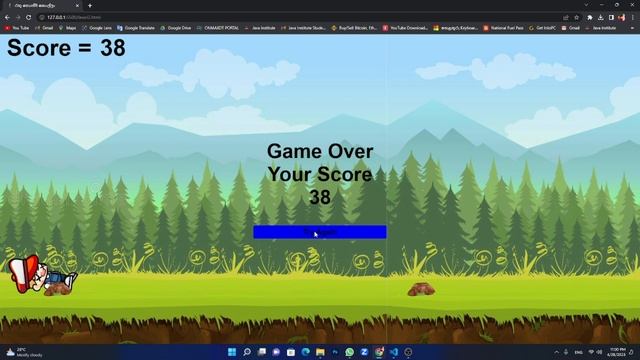Image resolution: width=640 pixels, height=360 pixels.
Task: Open the PORTAL bookmark
Action: click(x=218, y=28)
